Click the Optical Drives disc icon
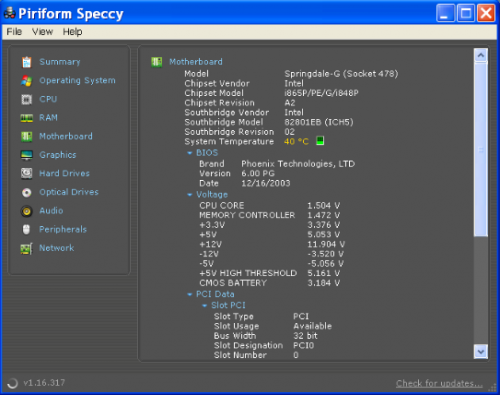The width and height of the screenshot is (500, 395). pos(27,192)
